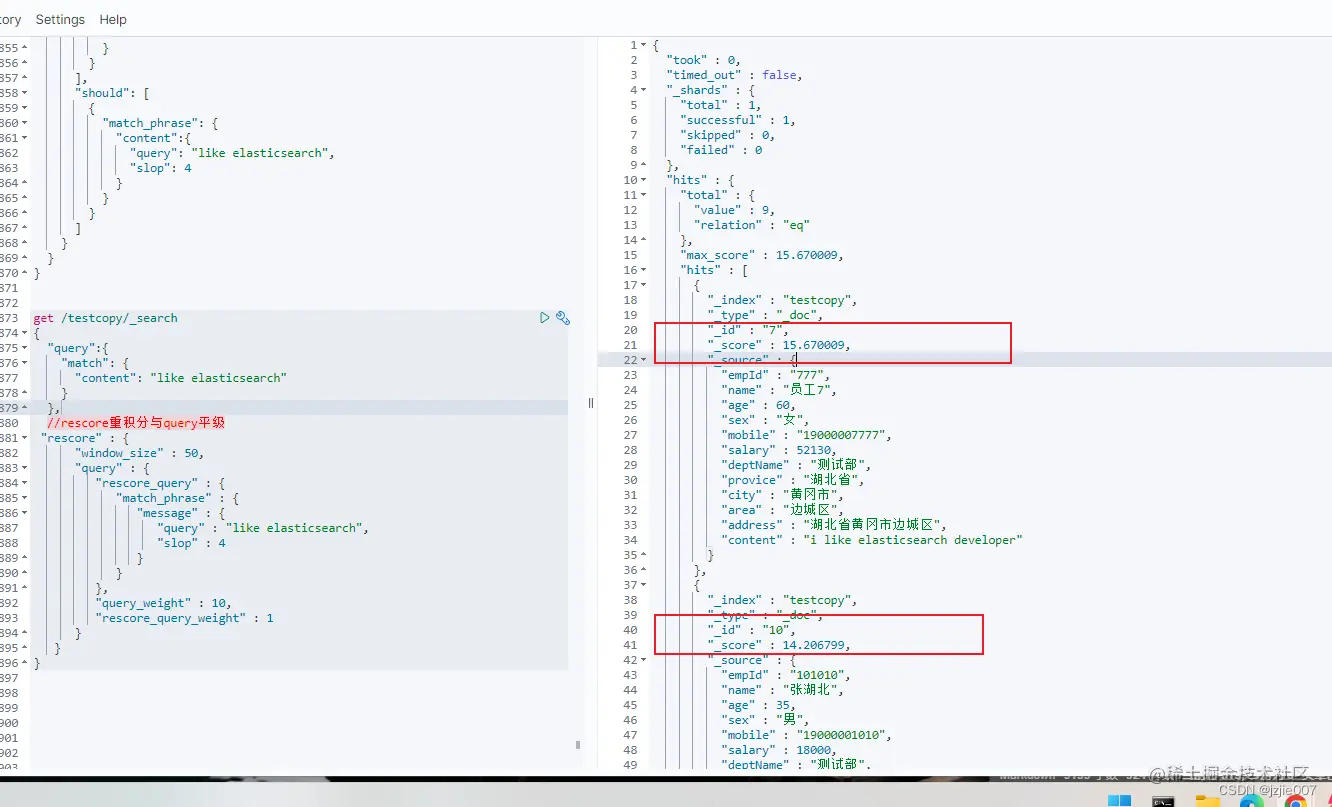Click the red //rescore comment line
This screenshot has height=807, width=1332.
point(136,423)
